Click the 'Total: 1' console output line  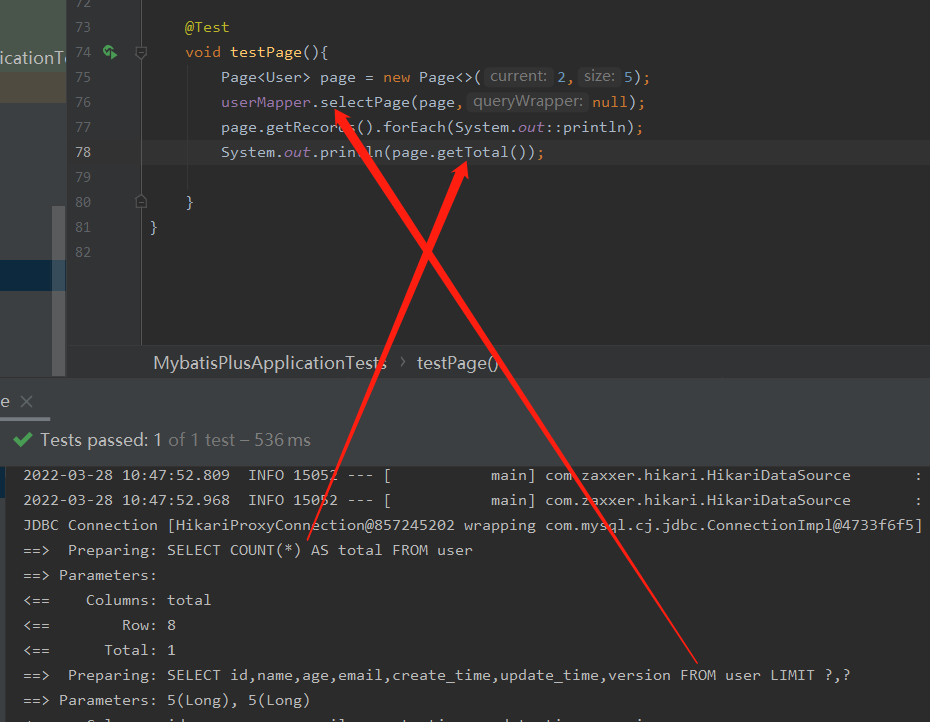click(x=100, y=650)
